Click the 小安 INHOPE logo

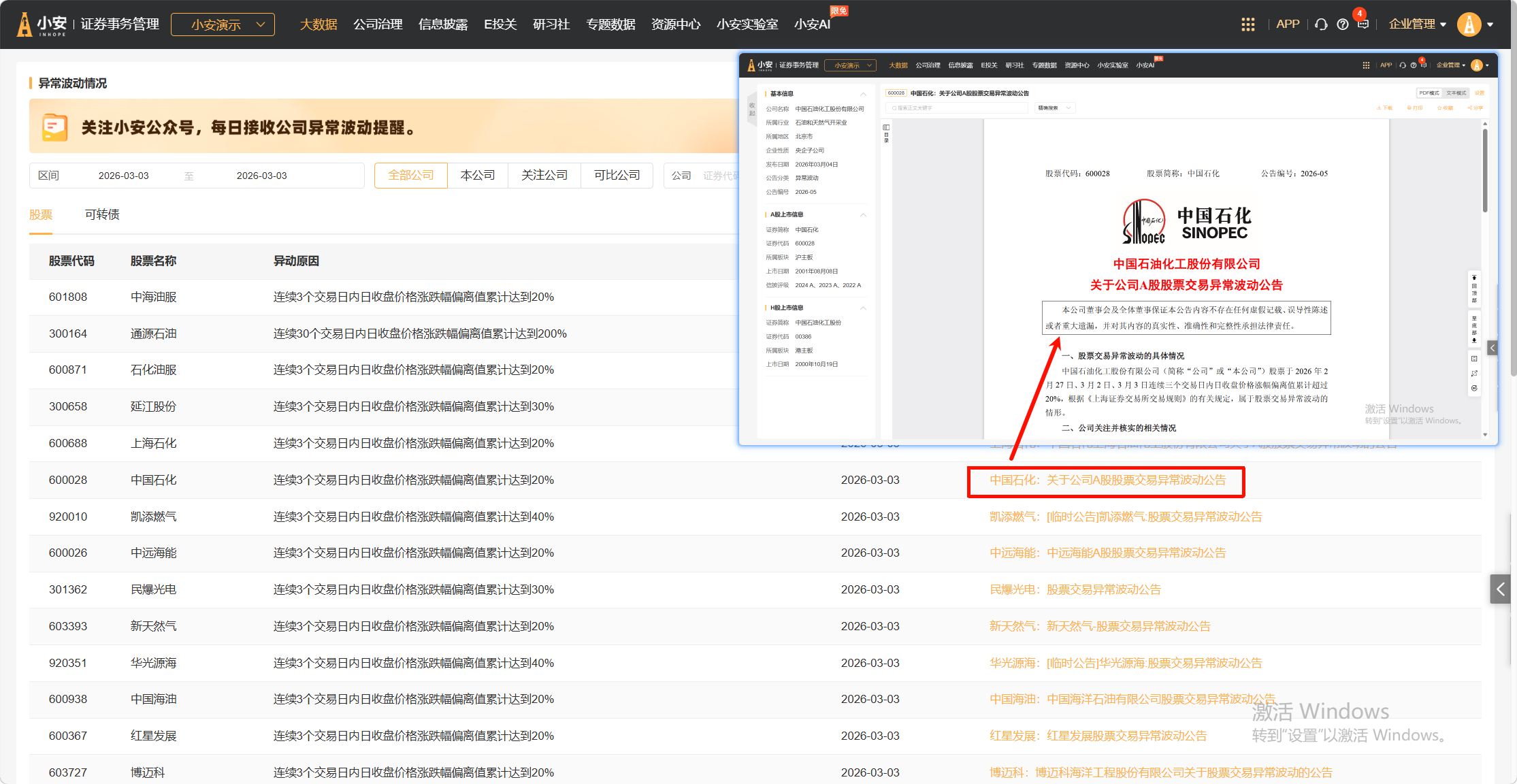pos(42,24)
